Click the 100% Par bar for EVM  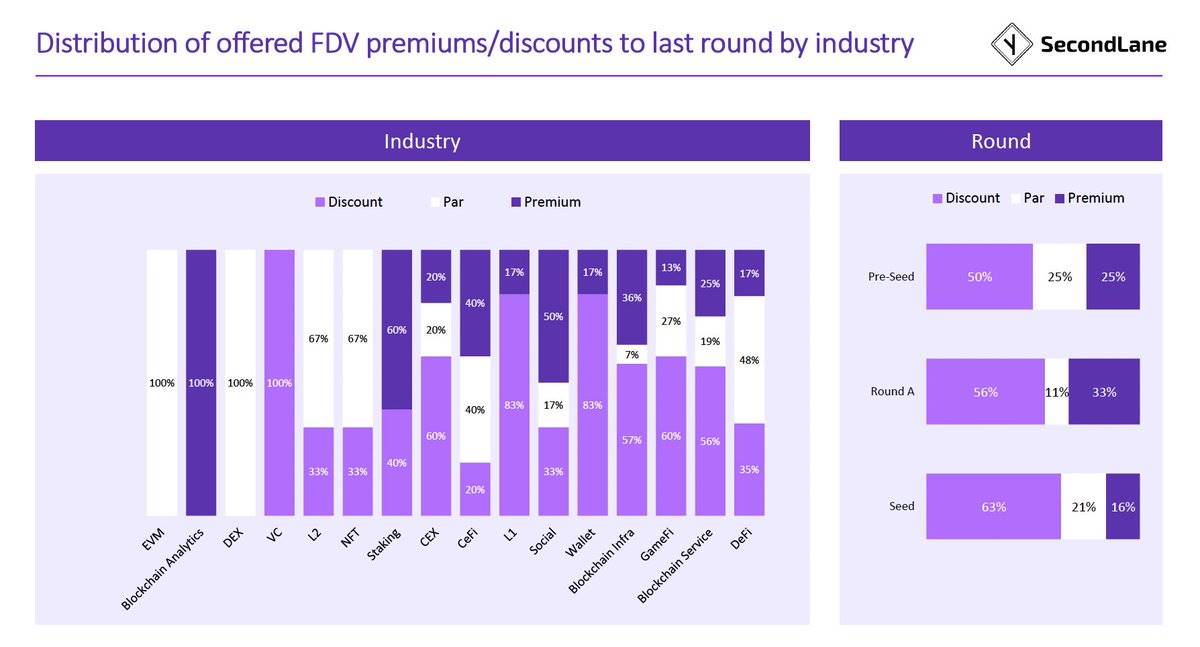(161, 382)
